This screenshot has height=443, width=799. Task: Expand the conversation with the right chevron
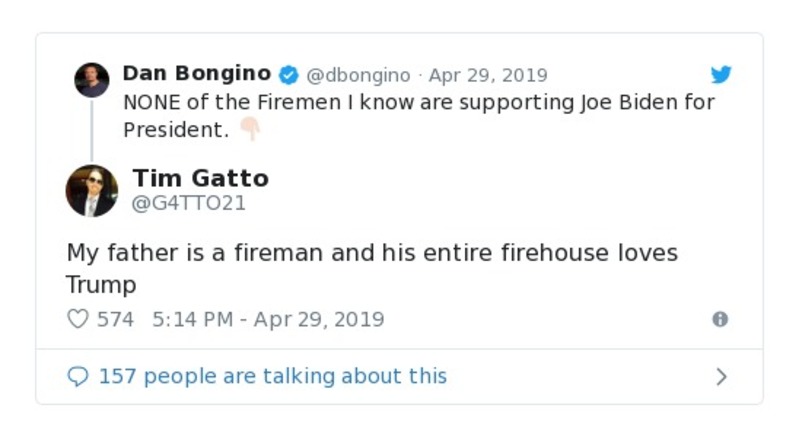[x=721, y=377]
